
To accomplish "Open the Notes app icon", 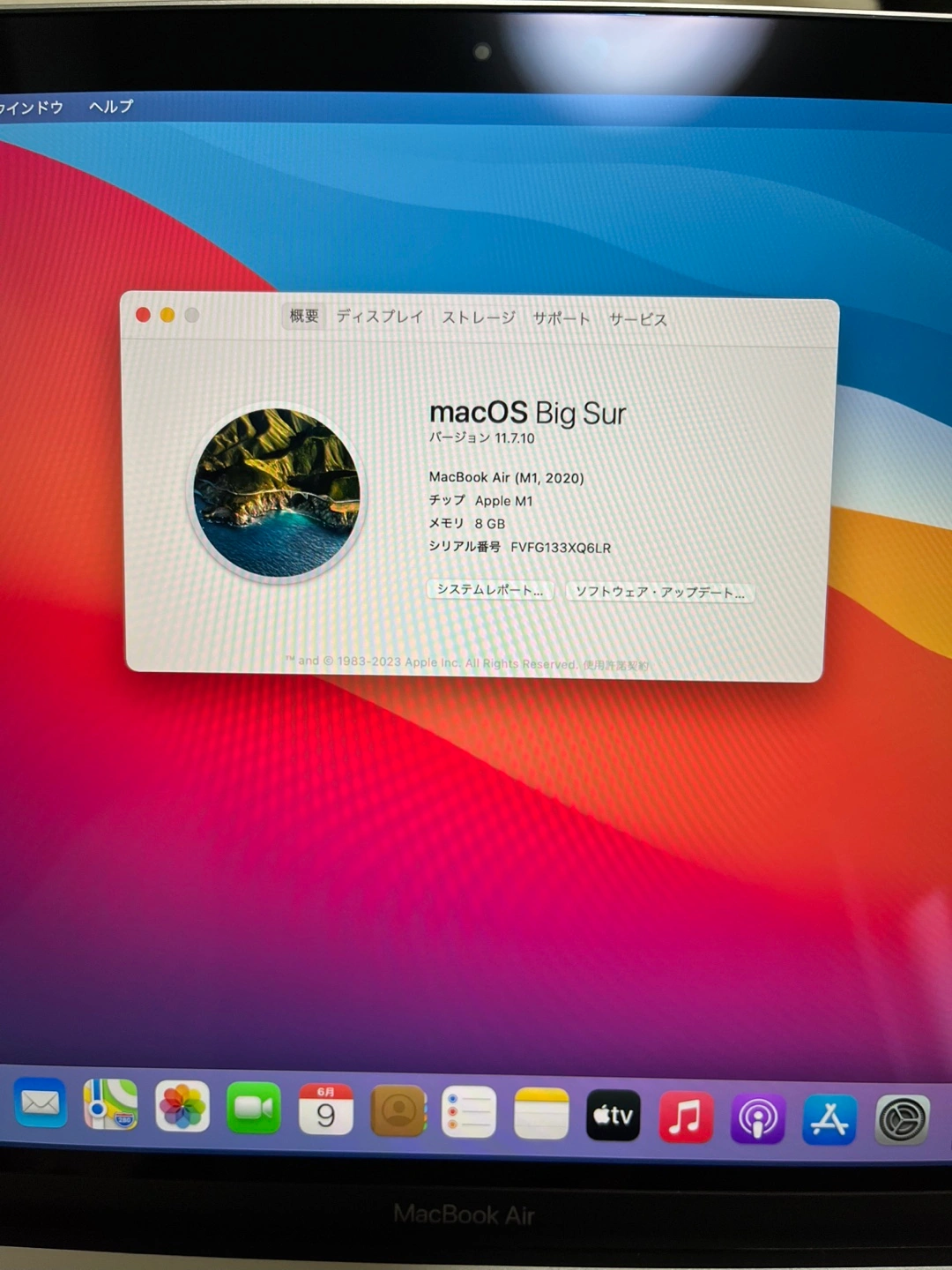I will (541, 1113).
